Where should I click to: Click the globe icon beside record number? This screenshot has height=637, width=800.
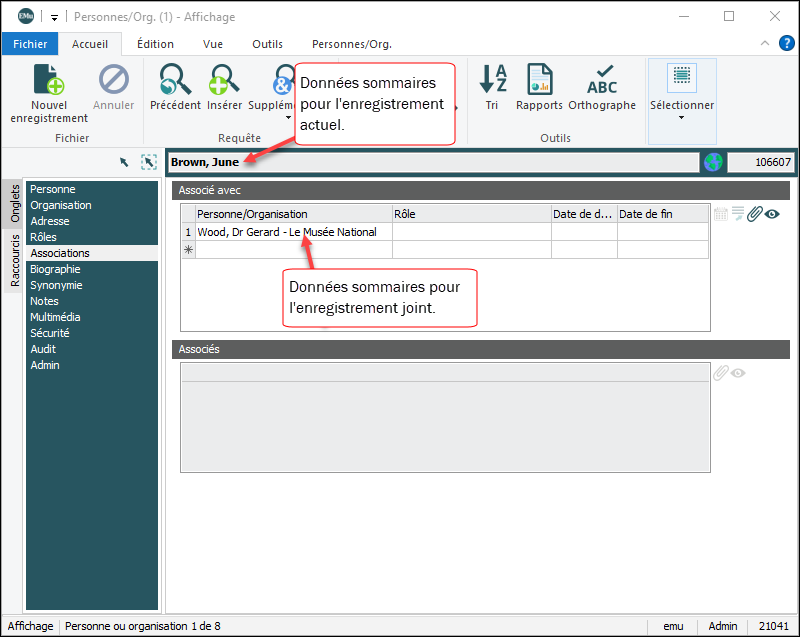(x=713, y=162)
